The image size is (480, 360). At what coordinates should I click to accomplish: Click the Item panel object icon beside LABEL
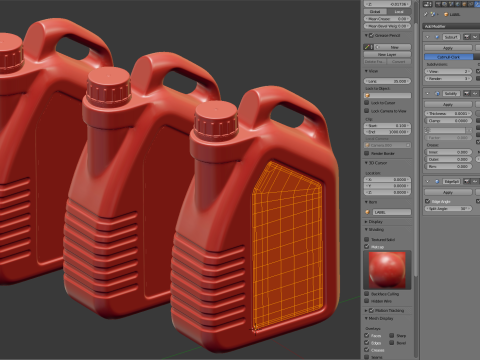tap(367, 212)
